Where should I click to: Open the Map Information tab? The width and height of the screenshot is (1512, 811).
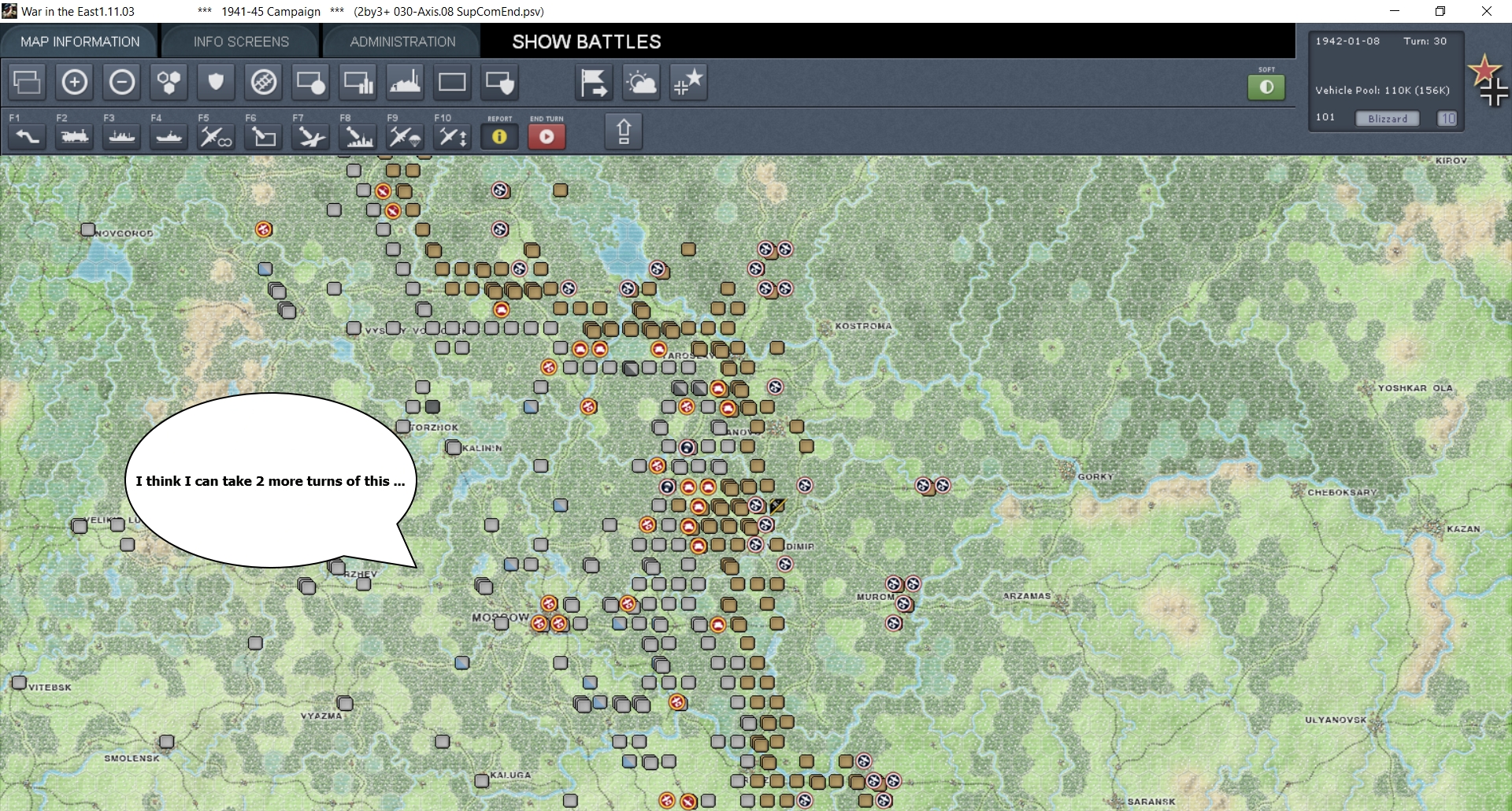coord(80,42)
